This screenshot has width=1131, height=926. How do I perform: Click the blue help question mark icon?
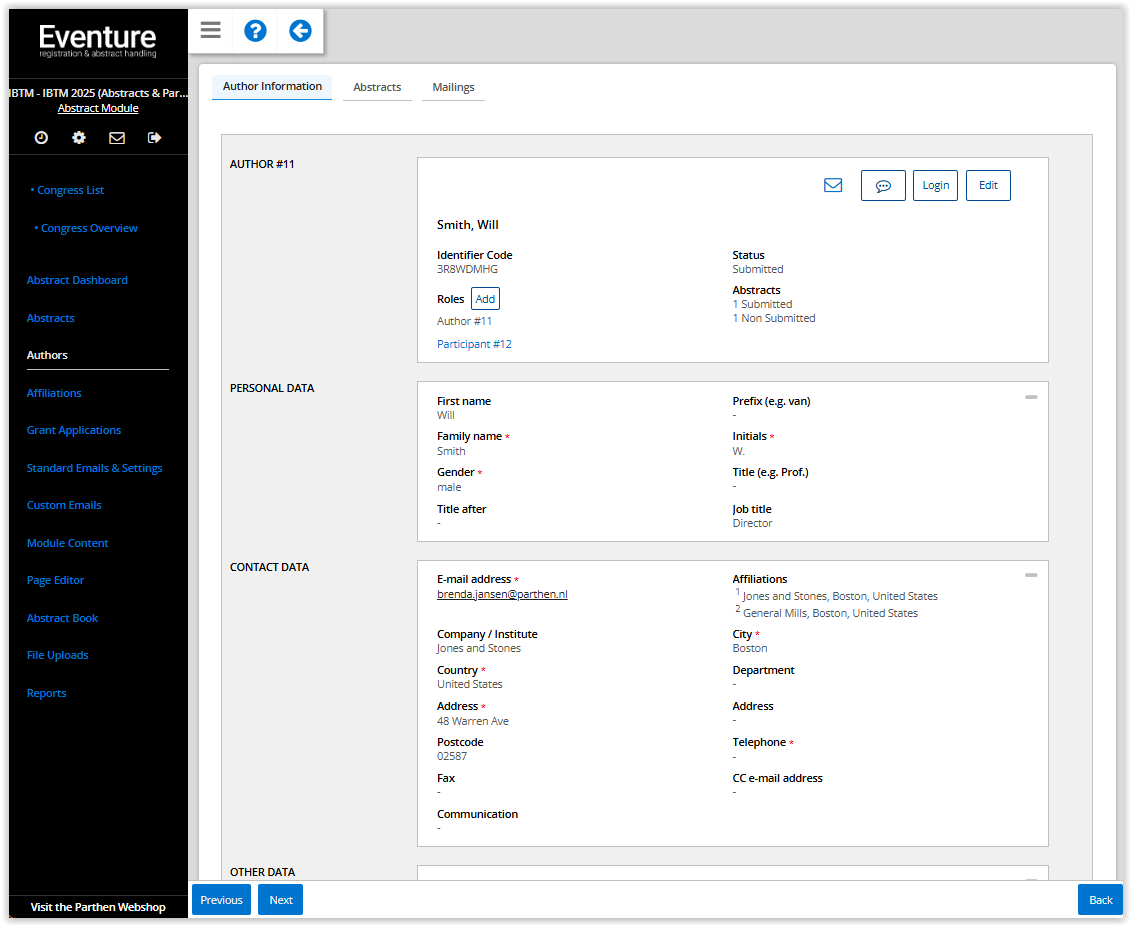point(255,30)
